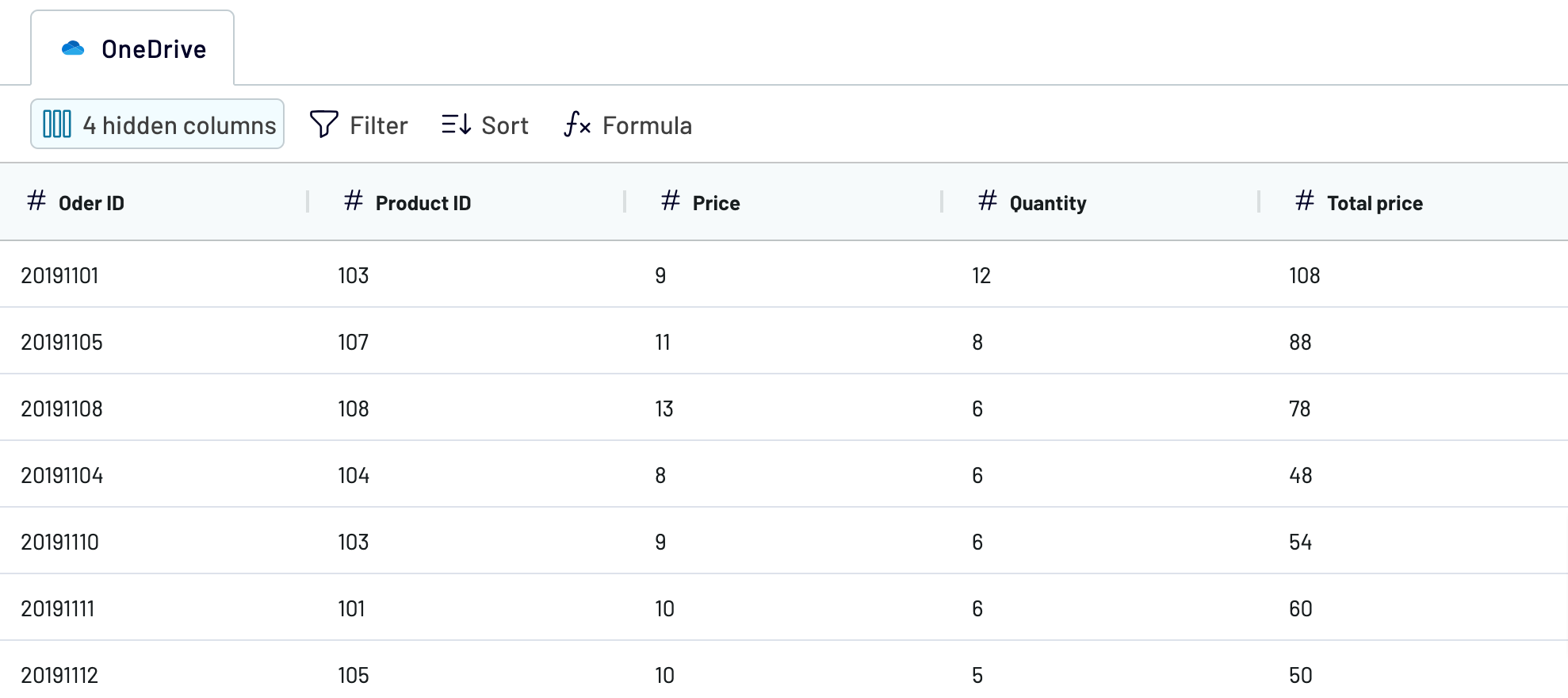Open the OneDrive tab
1568x698 pixels.
pos(132,48)
